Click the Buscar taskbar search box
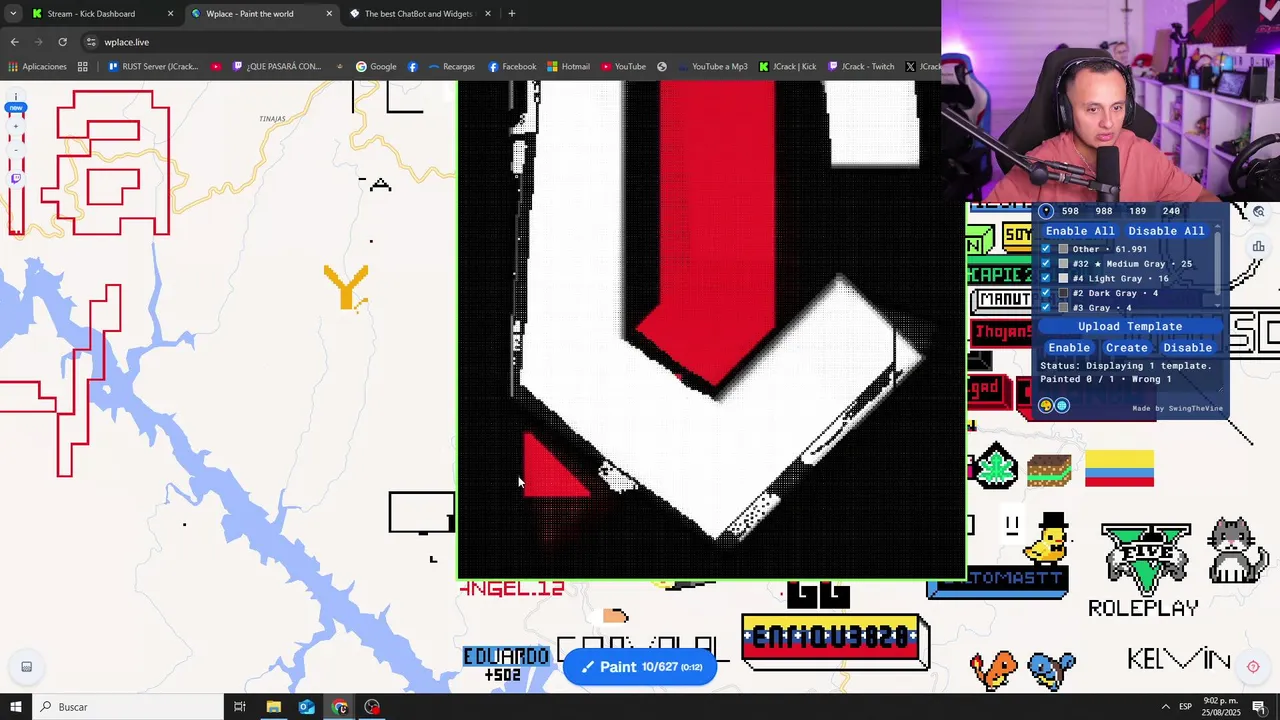 [x=128, y=707]
